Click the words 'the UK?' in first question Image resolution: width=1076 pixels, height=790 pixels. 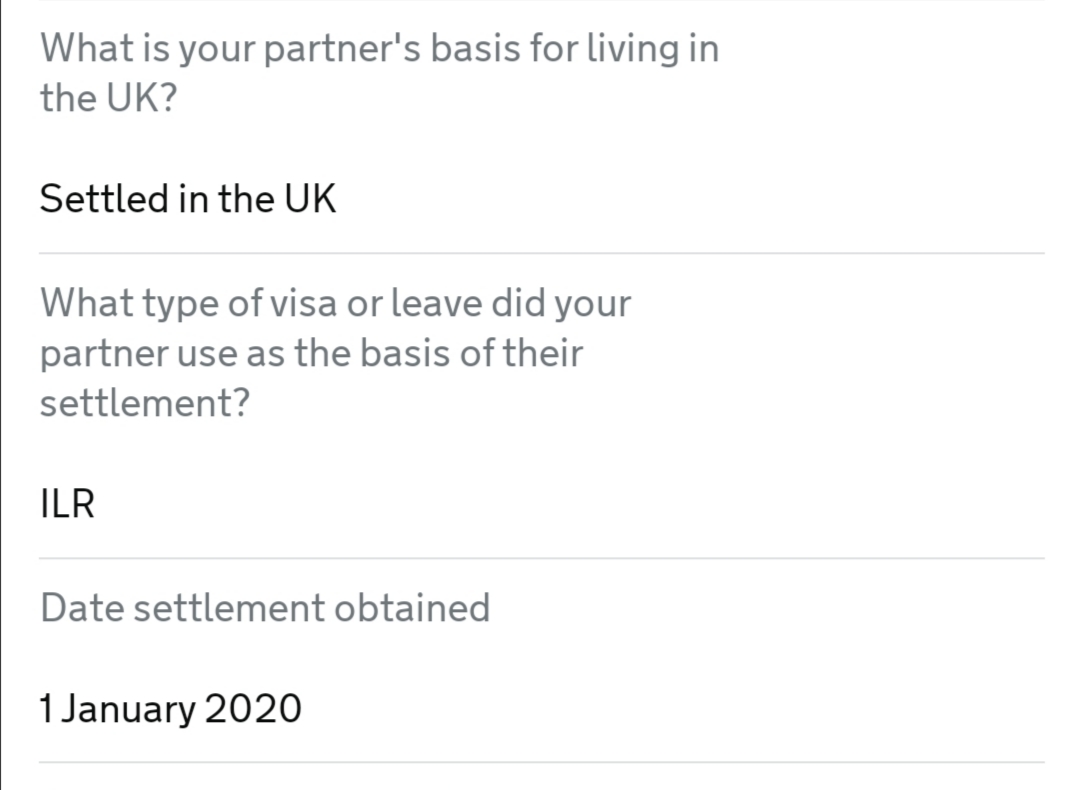tap(108, 97)
